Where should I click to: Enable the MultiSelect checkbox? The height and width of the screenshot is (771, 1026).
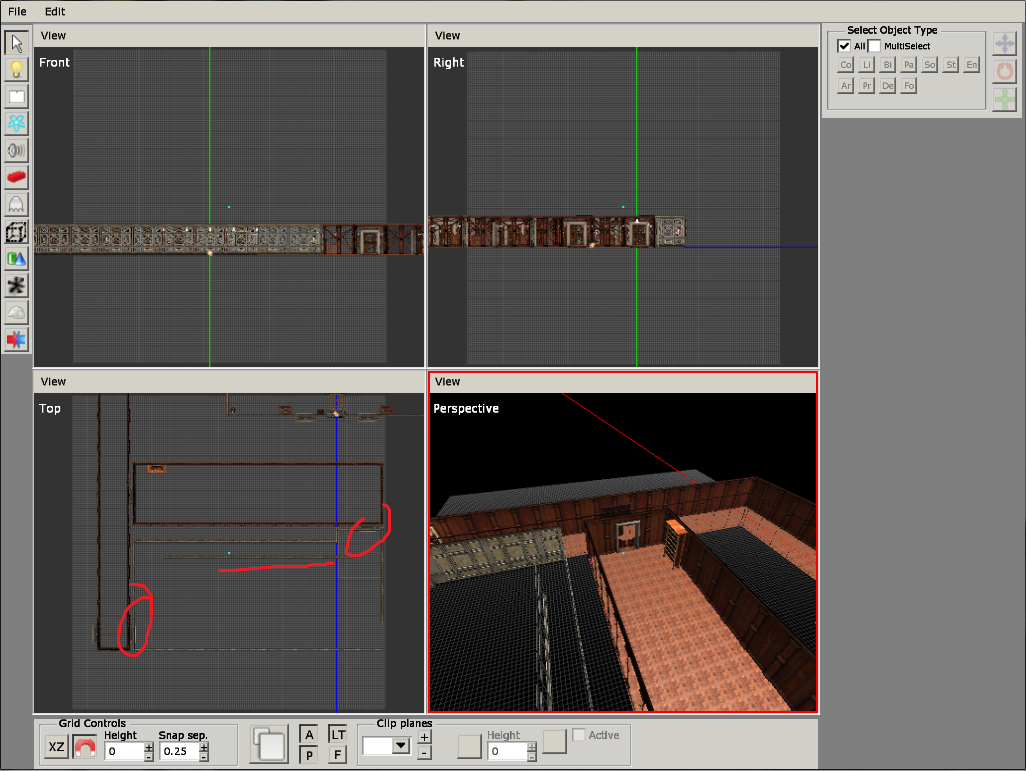coord(875,46)
